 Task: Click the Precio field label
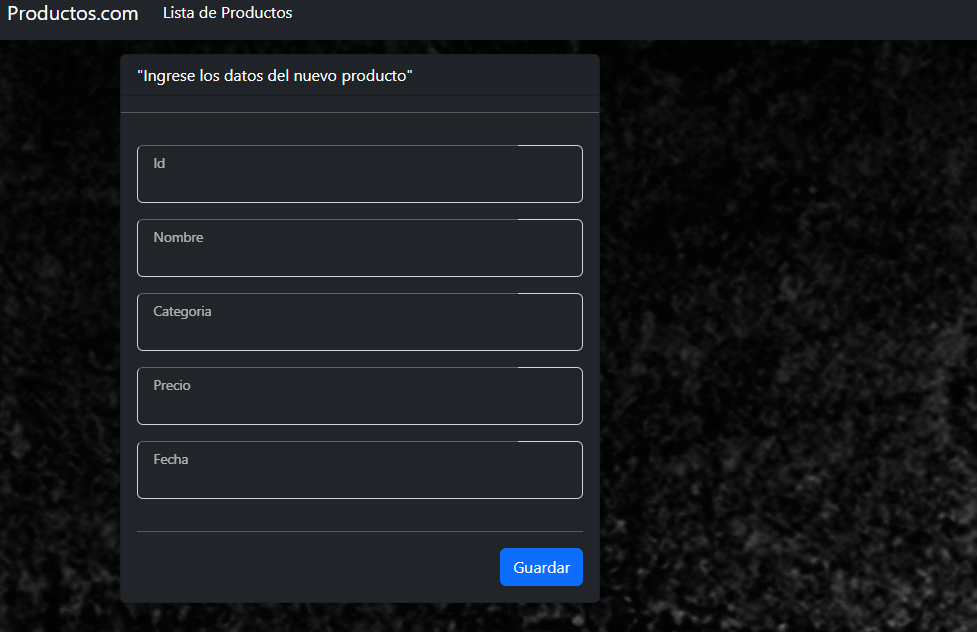point(171,385)
